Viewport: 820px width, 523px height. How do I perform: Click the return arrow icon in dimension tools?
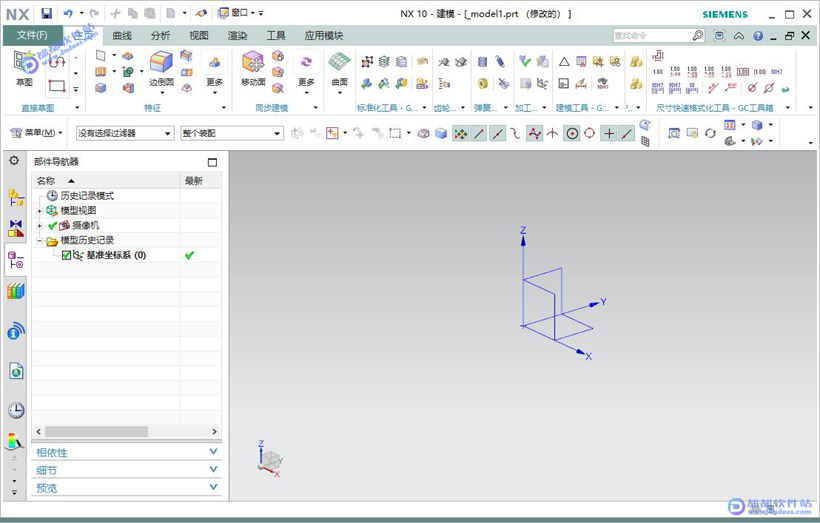pyautogui.click(x=785, y=89)
